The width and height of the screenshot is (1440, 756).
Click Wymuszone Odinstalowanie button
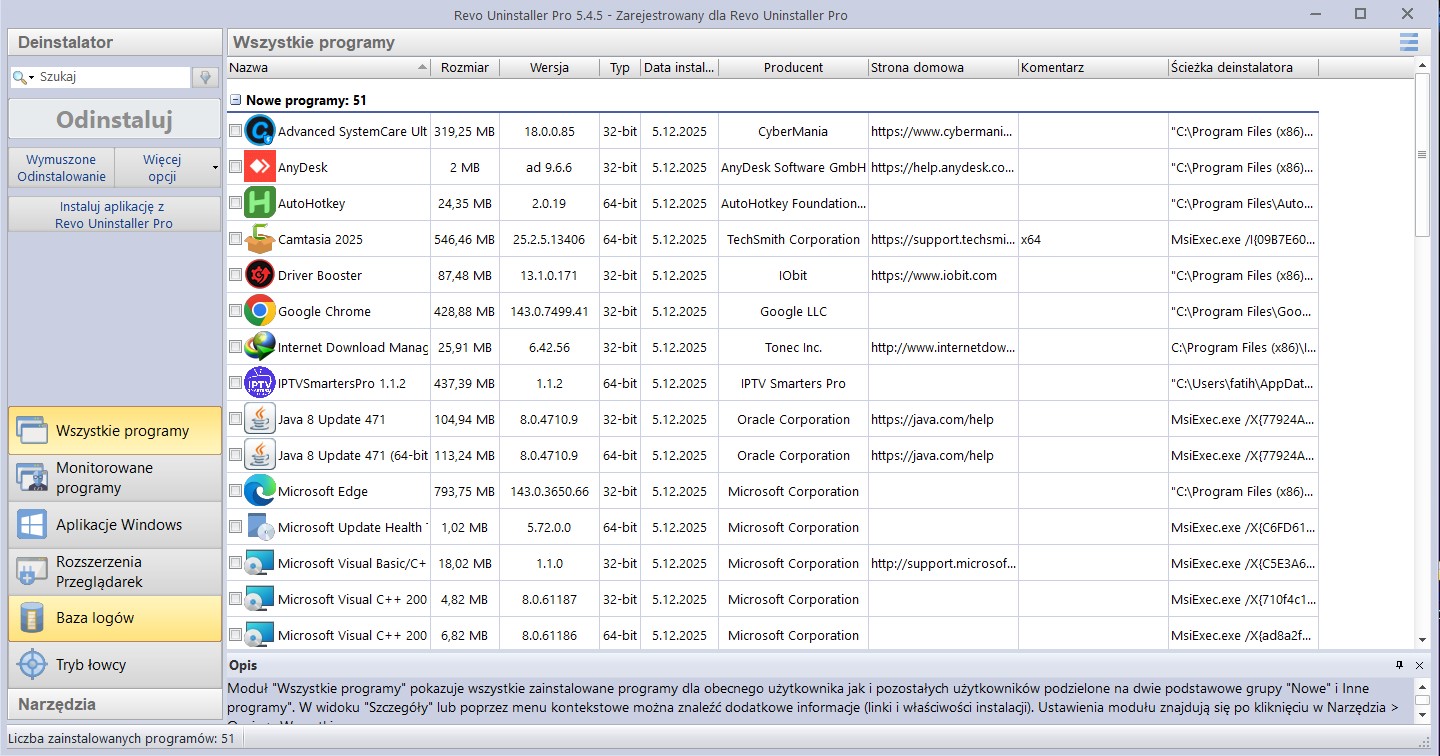coord(61,168)
